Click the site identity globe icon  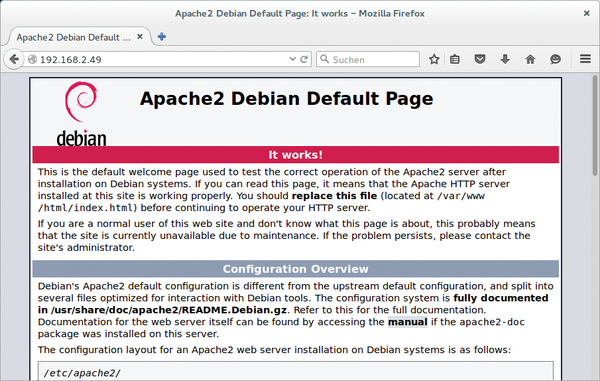click(x=33, y=59)
